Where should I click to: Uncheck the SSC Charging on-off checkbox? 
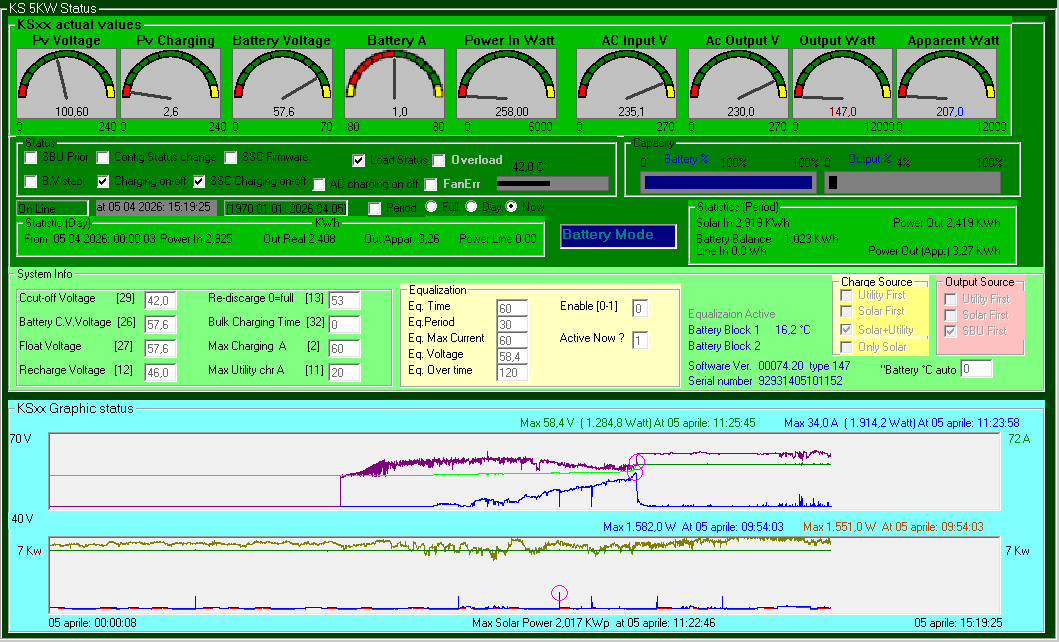click(199, 182)
